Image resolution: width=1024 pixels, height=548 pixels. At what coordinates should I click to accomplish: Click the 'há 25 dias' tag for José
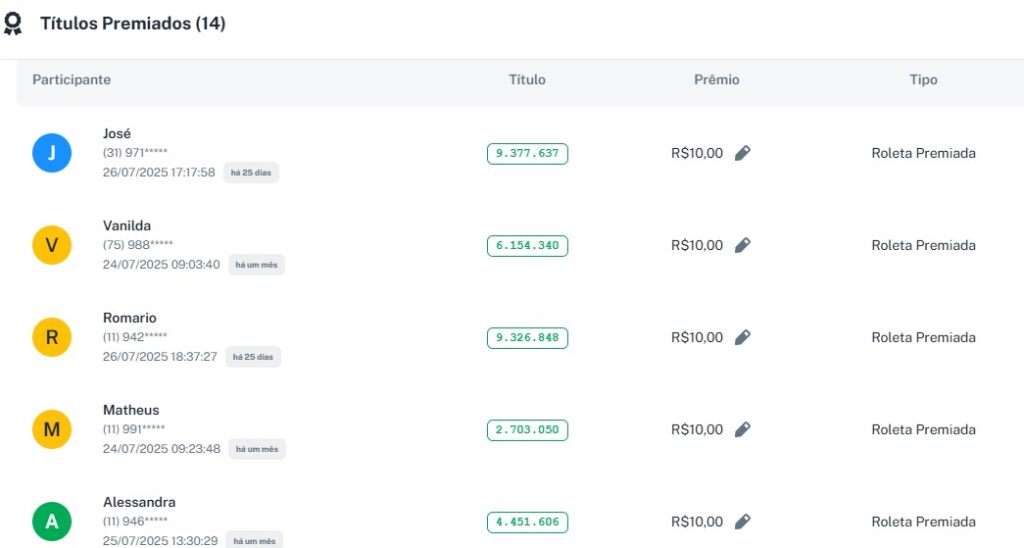[251, 173]
